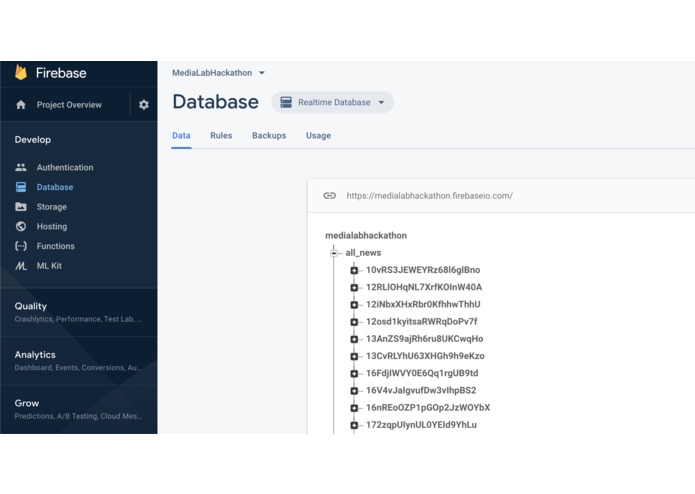Open project settings gear icon
The image size is (695, 494).
click(x=144, y=105)
